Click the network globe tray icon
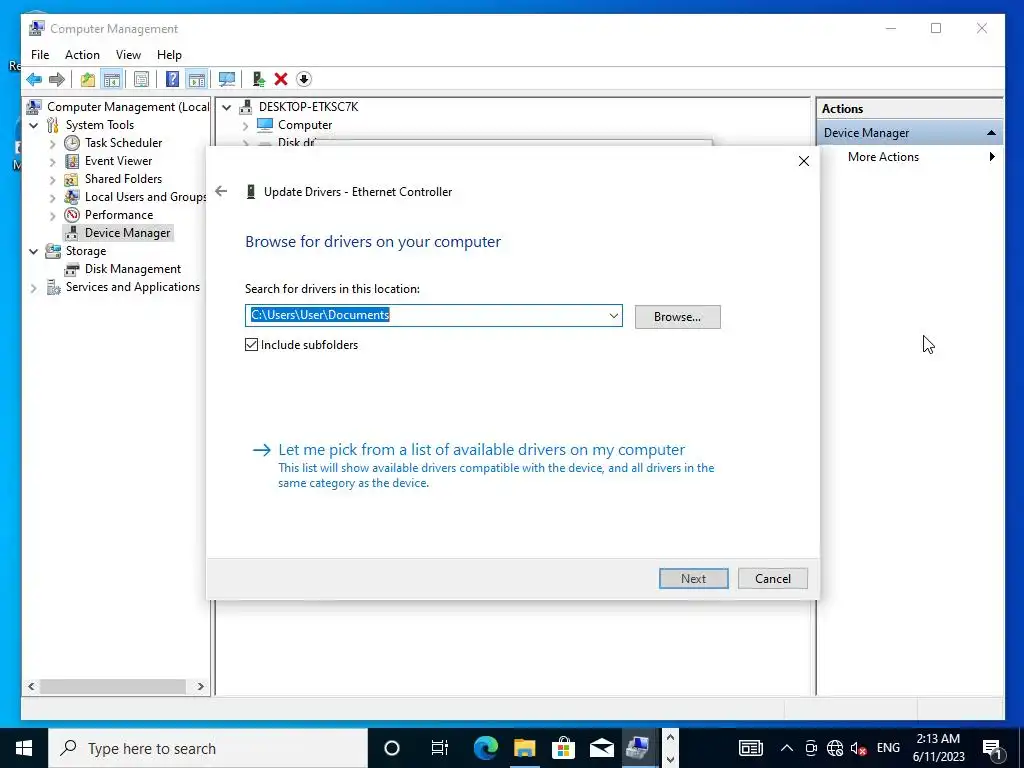Viewport: 1024px width, 768px height. pyautogui.click(x=835, y=748)
